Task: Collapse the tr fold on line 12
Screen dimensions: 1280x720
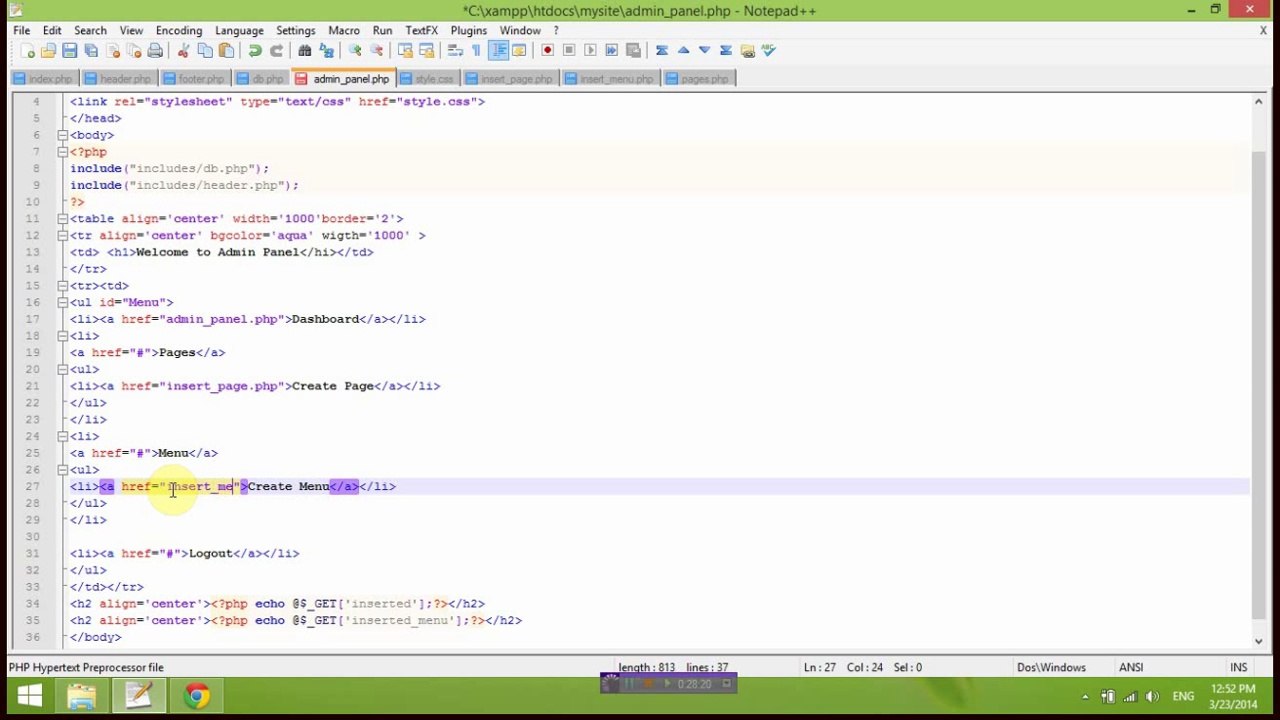Action: coord(62,236)
